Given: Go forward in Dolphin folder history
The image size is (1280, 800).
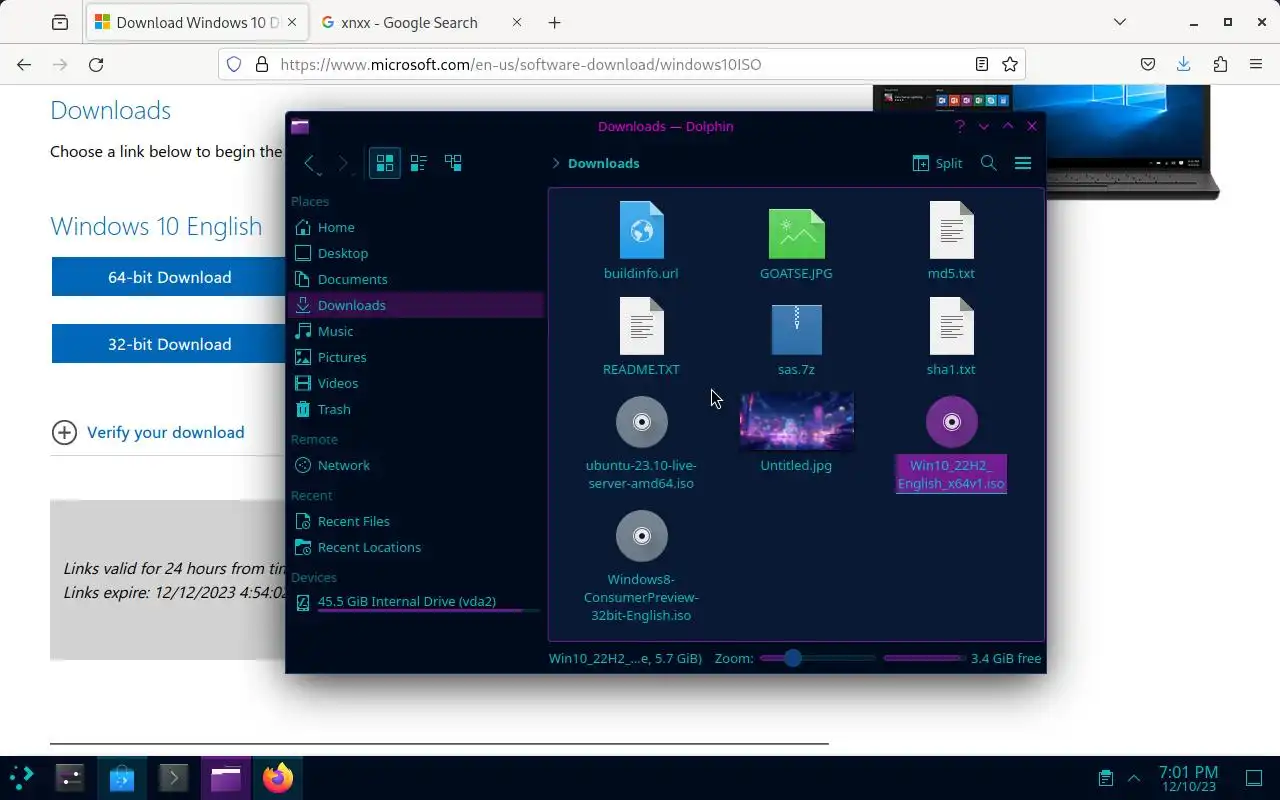Looking at the screenshot, I should [x=343, y=163].
